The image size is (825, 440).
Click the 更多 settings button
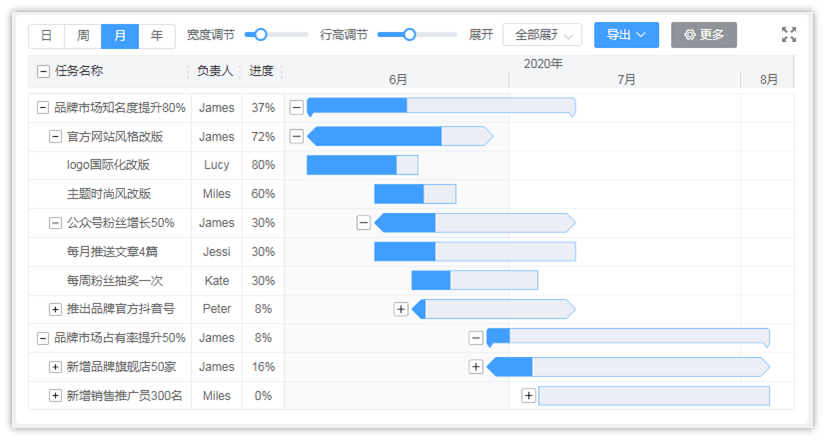coord(703,35)
